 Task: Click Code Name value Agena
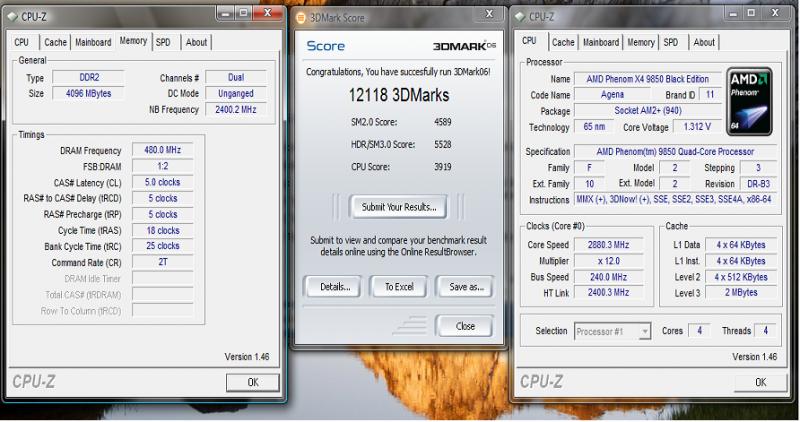pyautogui.click(x=612, y=95)
